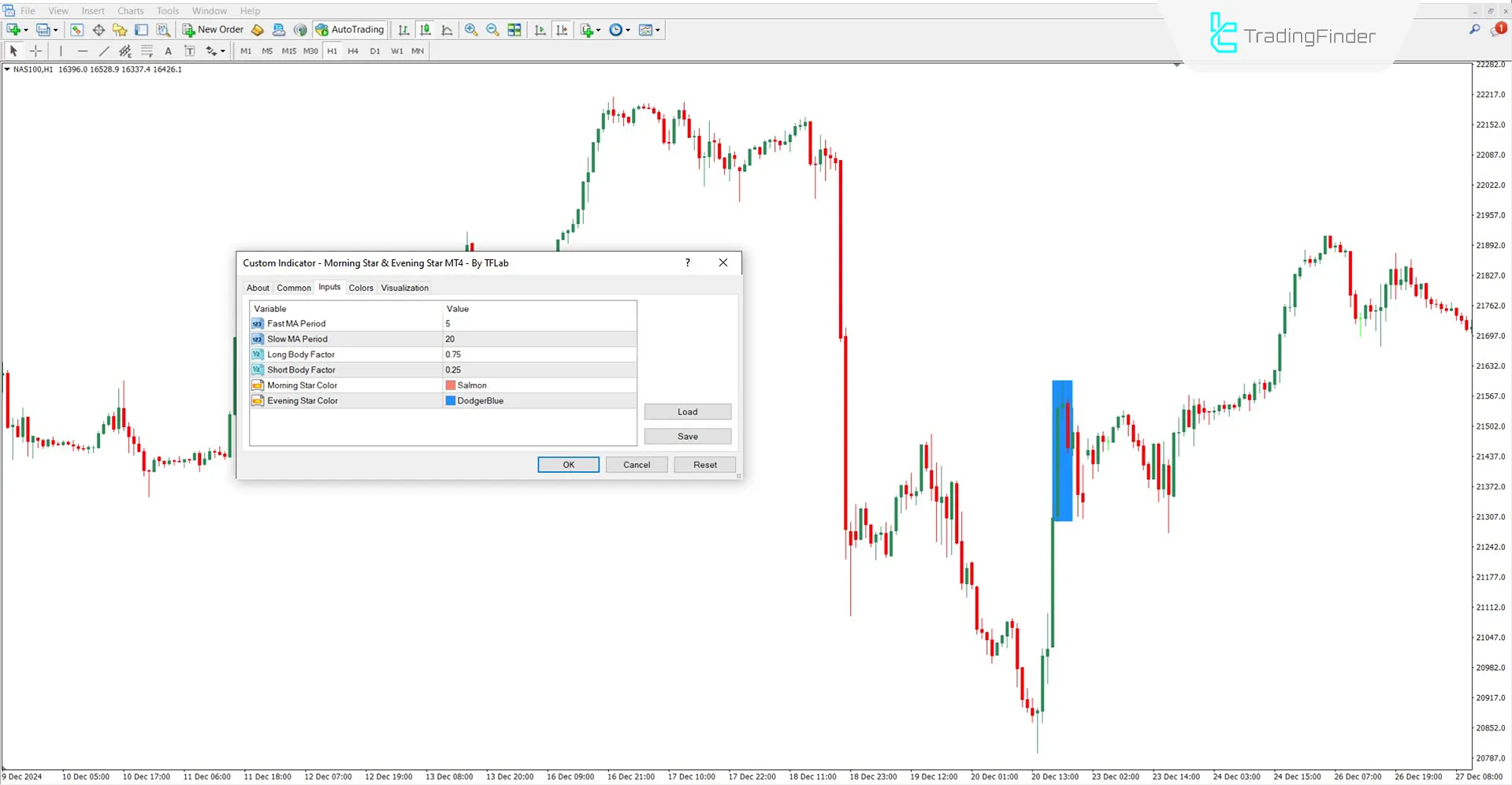
Task: Toggle Auto Scroll on the chart
Action: point(541,30)
